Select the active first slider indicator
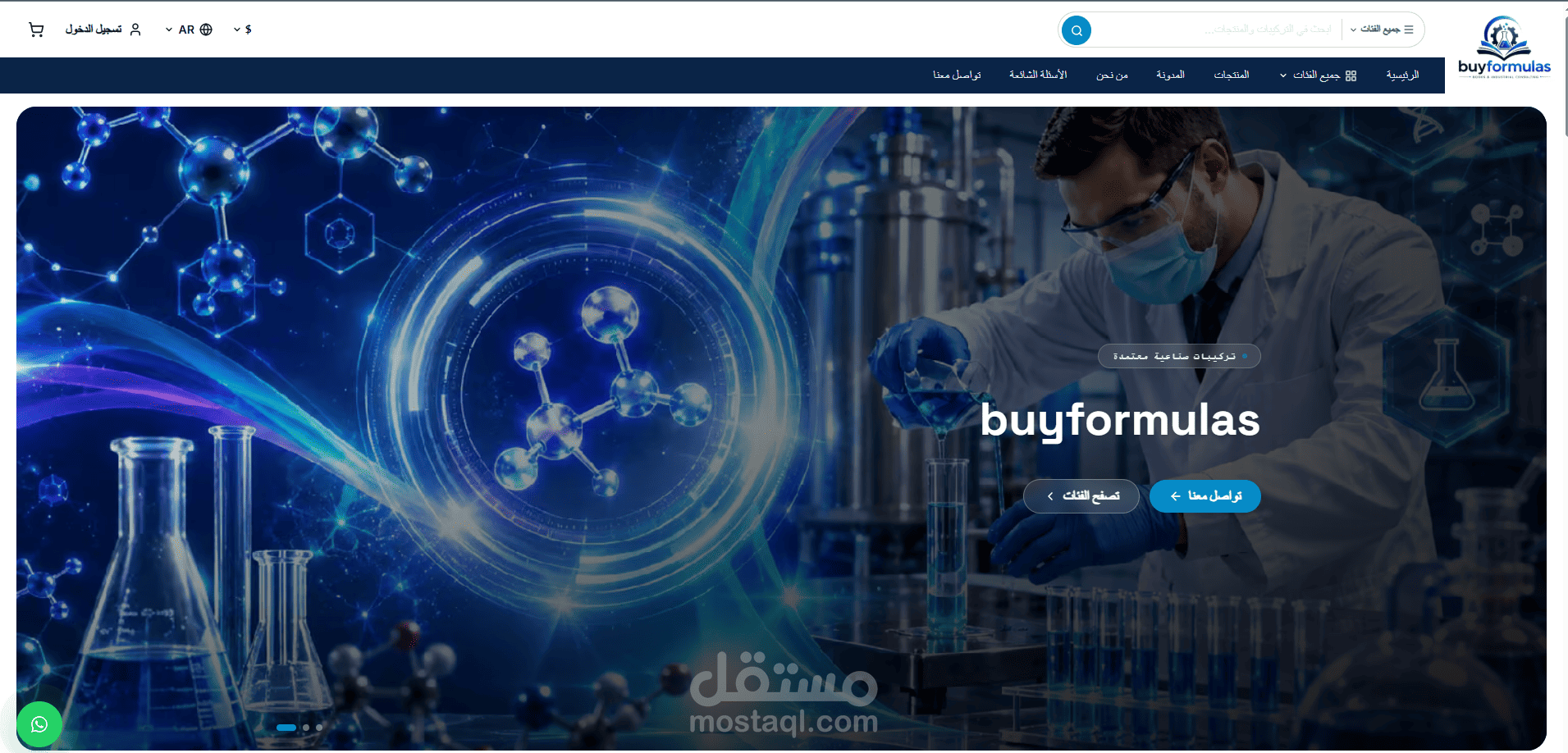Viewport: 1568px width, 753px height. point(286,728)
